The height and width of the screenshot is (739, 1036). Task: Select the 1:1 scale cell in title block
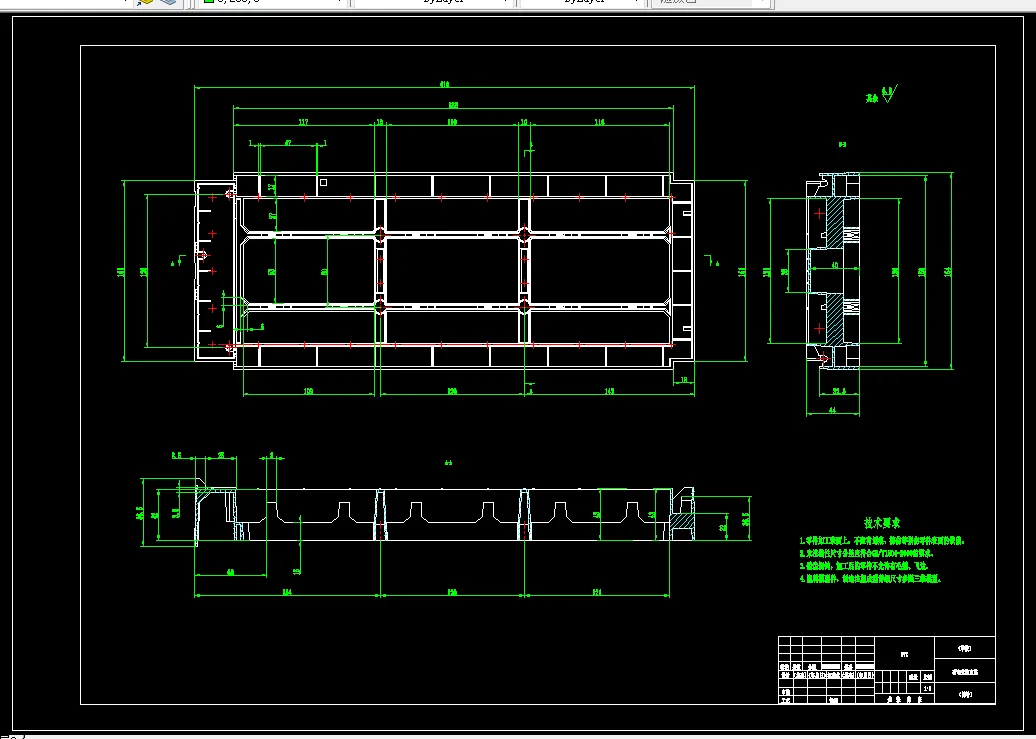928,688
